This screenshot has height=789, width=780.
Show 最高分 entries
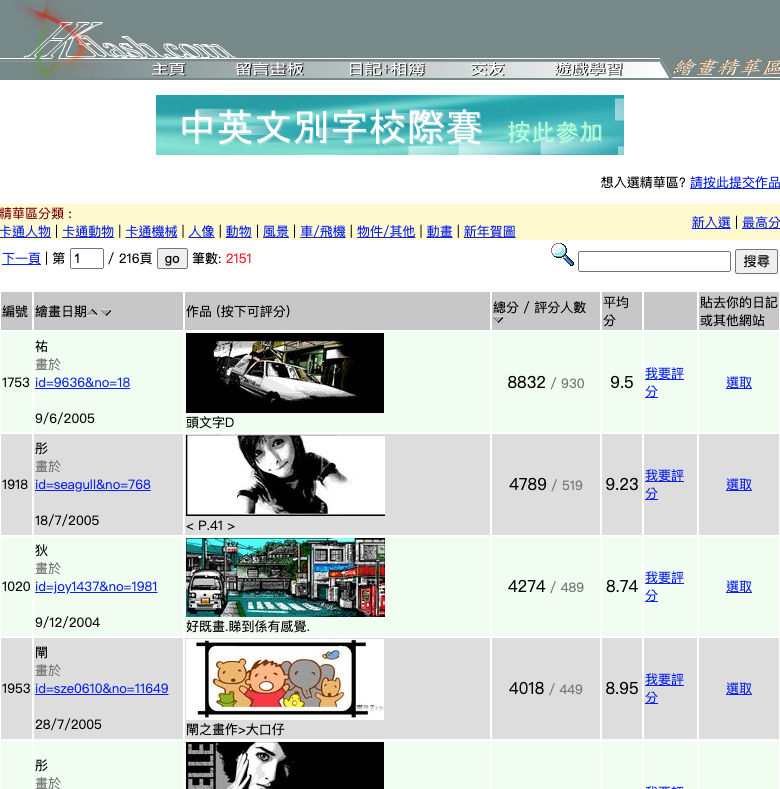[x=761, y=222]
